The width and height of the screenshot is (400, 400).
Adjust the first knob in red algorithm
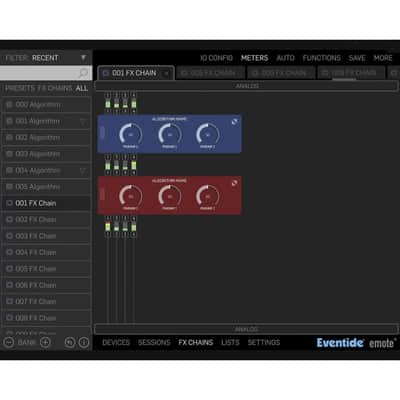(131, 197)
